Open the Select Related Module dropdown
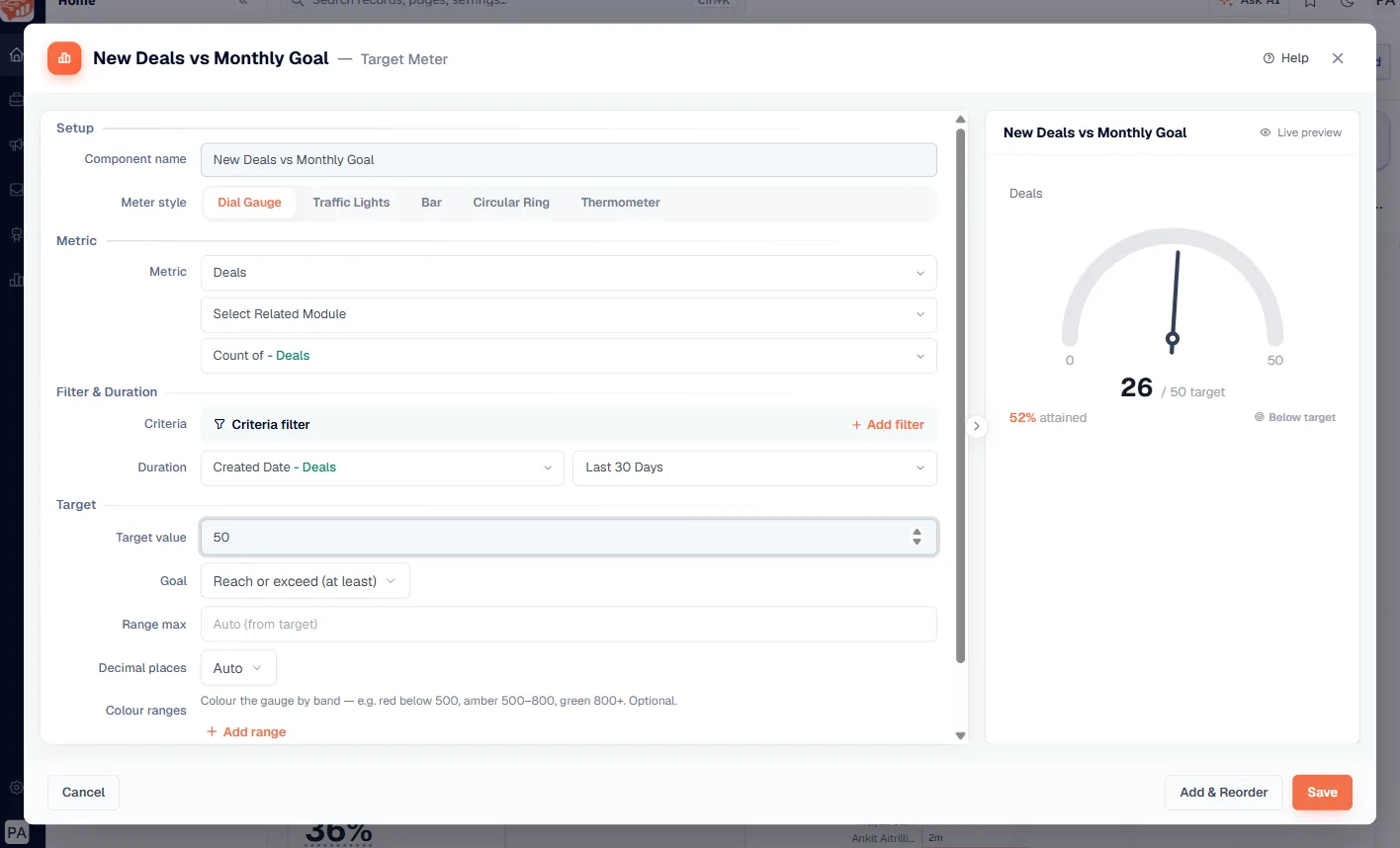 click(569, 314)
